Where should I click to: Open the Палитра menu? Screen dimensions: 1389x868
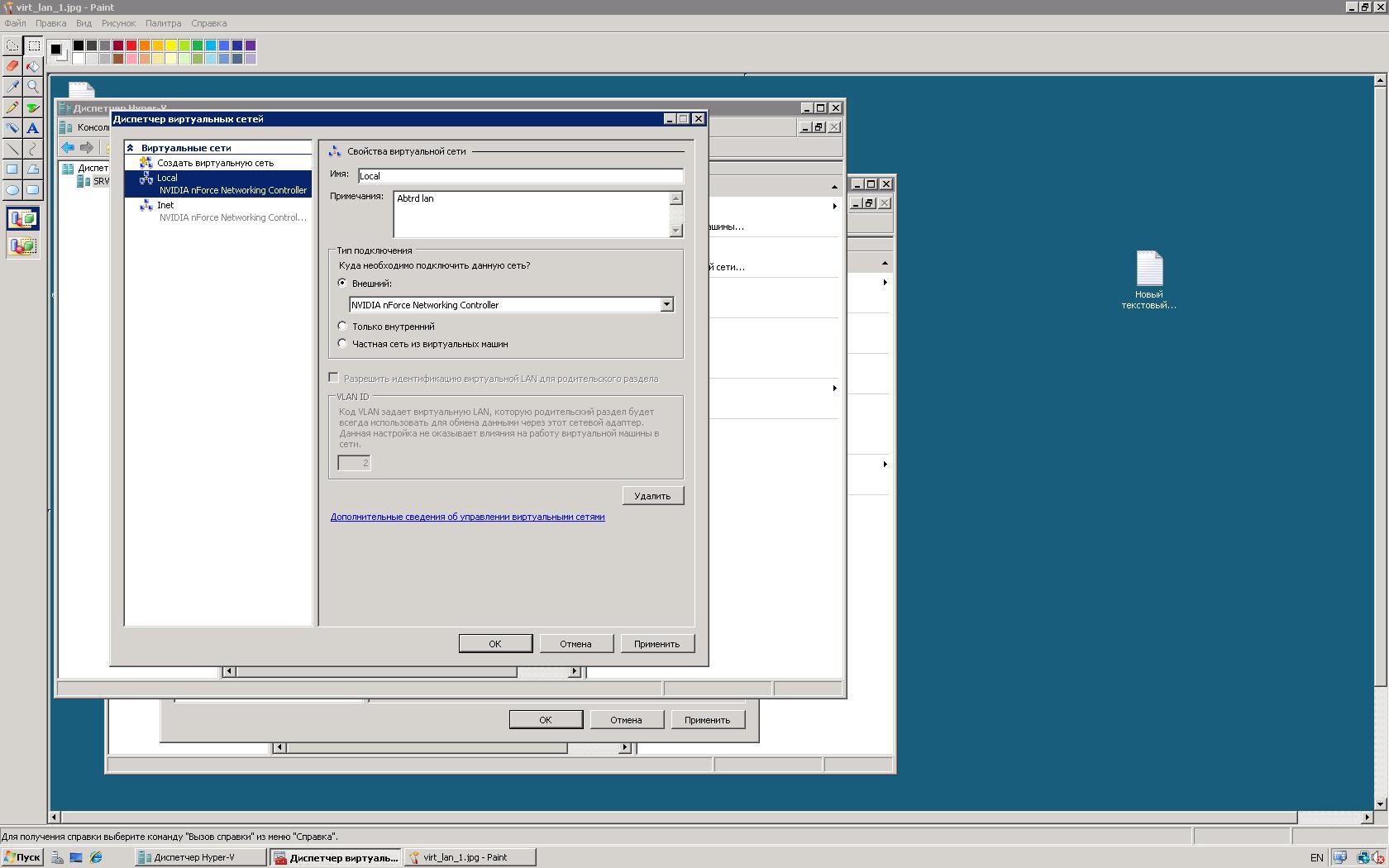(163, 23)
